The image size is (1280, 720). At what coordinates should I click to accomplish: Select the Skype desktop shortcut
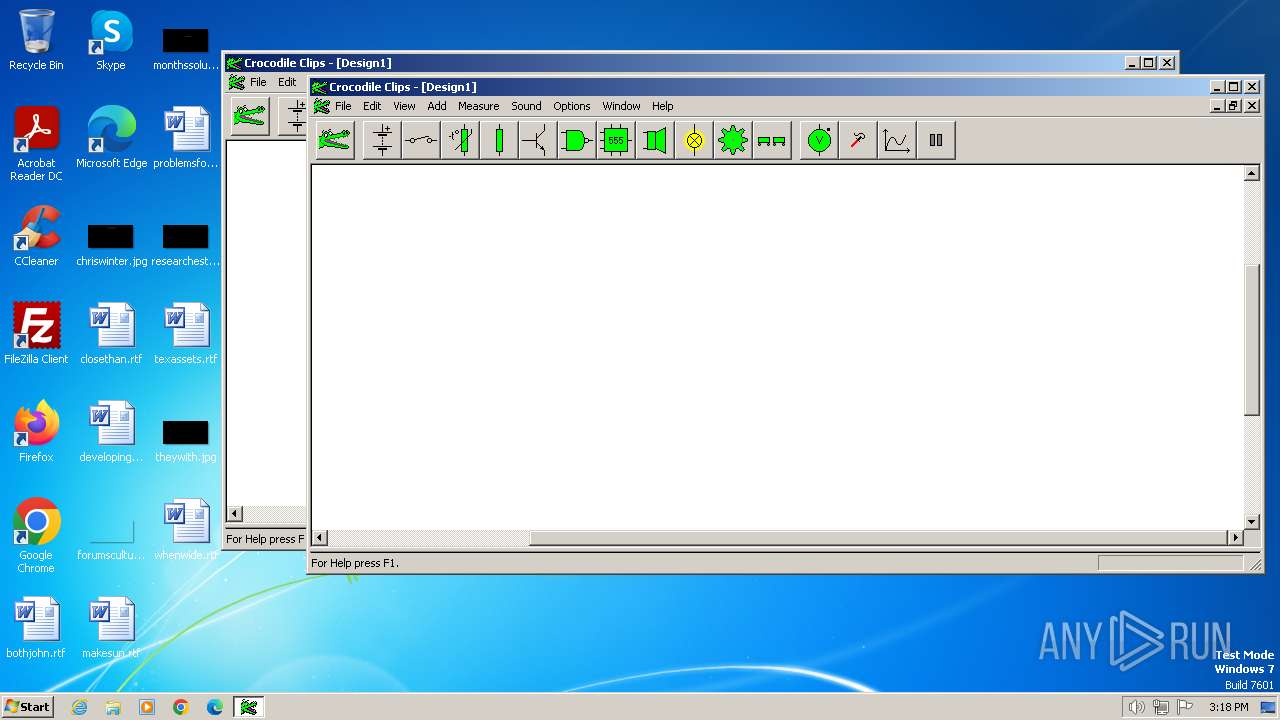(111, 41)
